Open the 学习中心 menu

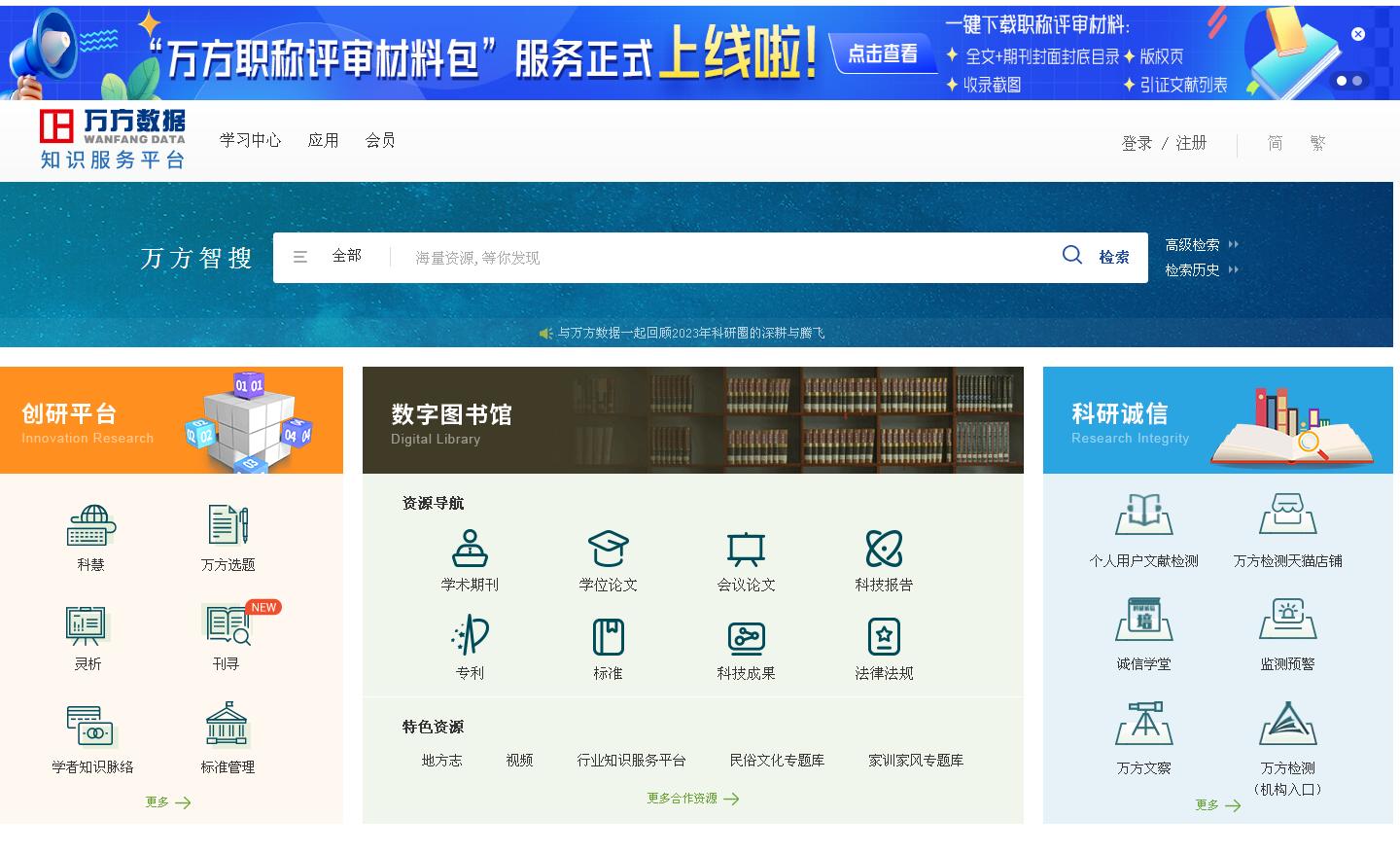[250, 140]
